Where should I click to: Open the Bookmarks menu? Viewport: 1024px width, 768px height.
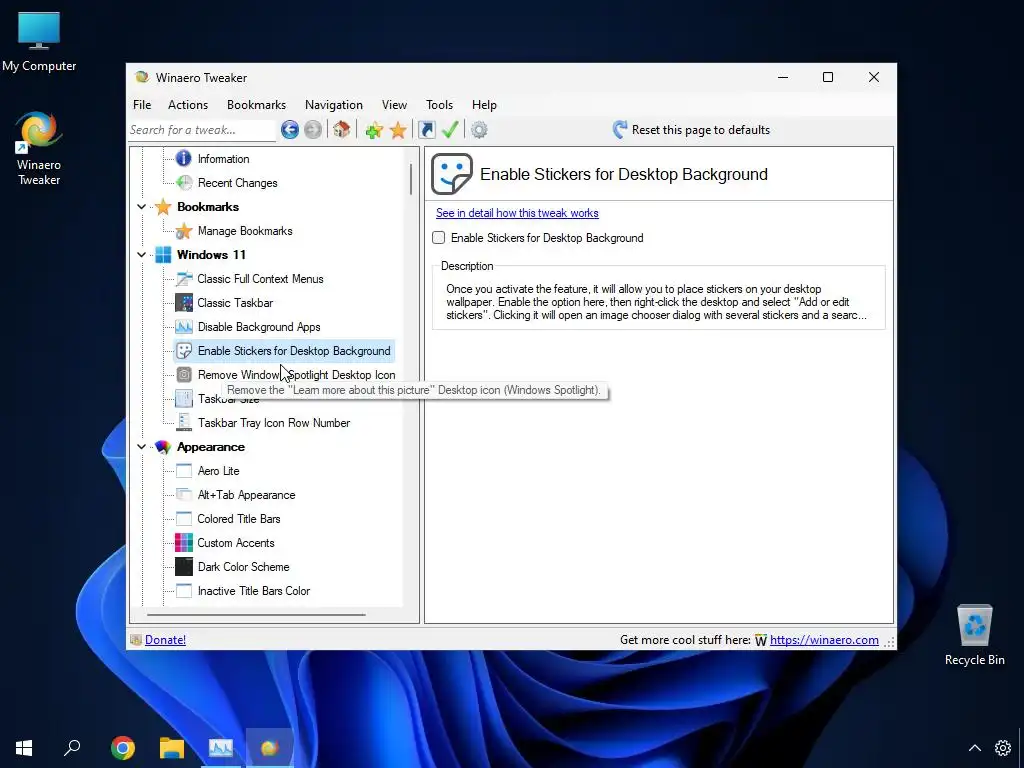tap(257, 104)
